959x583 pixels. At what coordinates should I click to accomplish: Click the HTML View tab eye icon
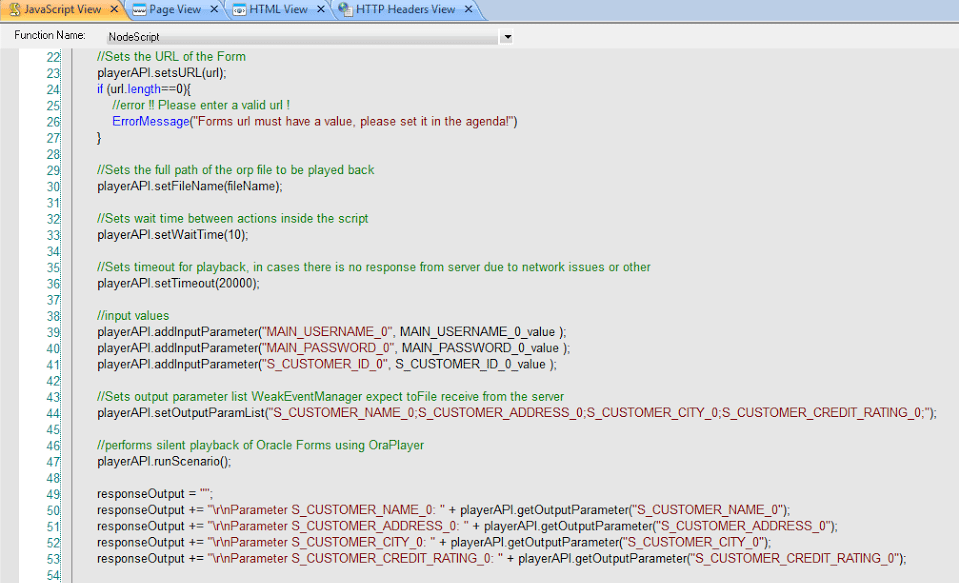pyautogui.click(x=239, y=10)
